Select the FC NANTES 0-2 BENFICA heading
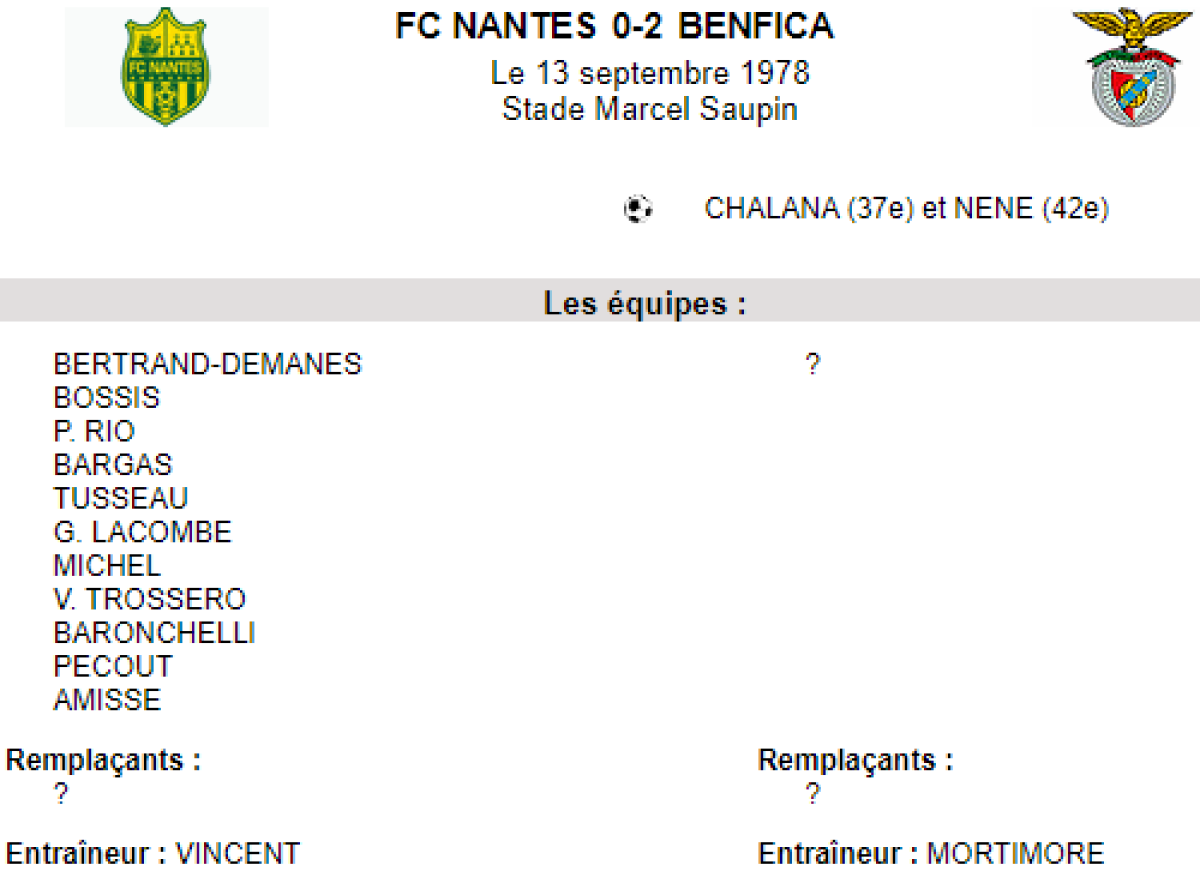This screenshot has height=871, width=1200. coord(614,27)
